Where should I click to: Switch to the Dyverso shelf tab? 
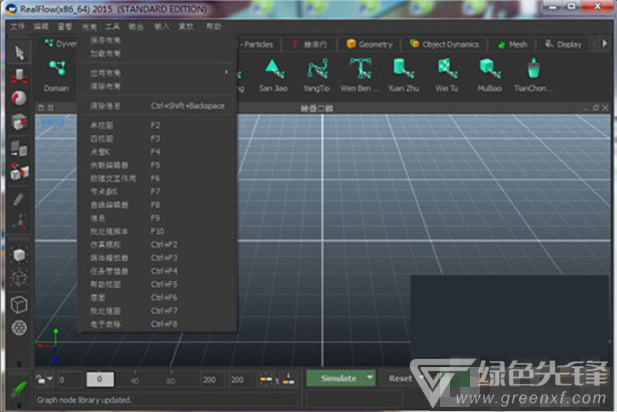[x=61, y=44]
